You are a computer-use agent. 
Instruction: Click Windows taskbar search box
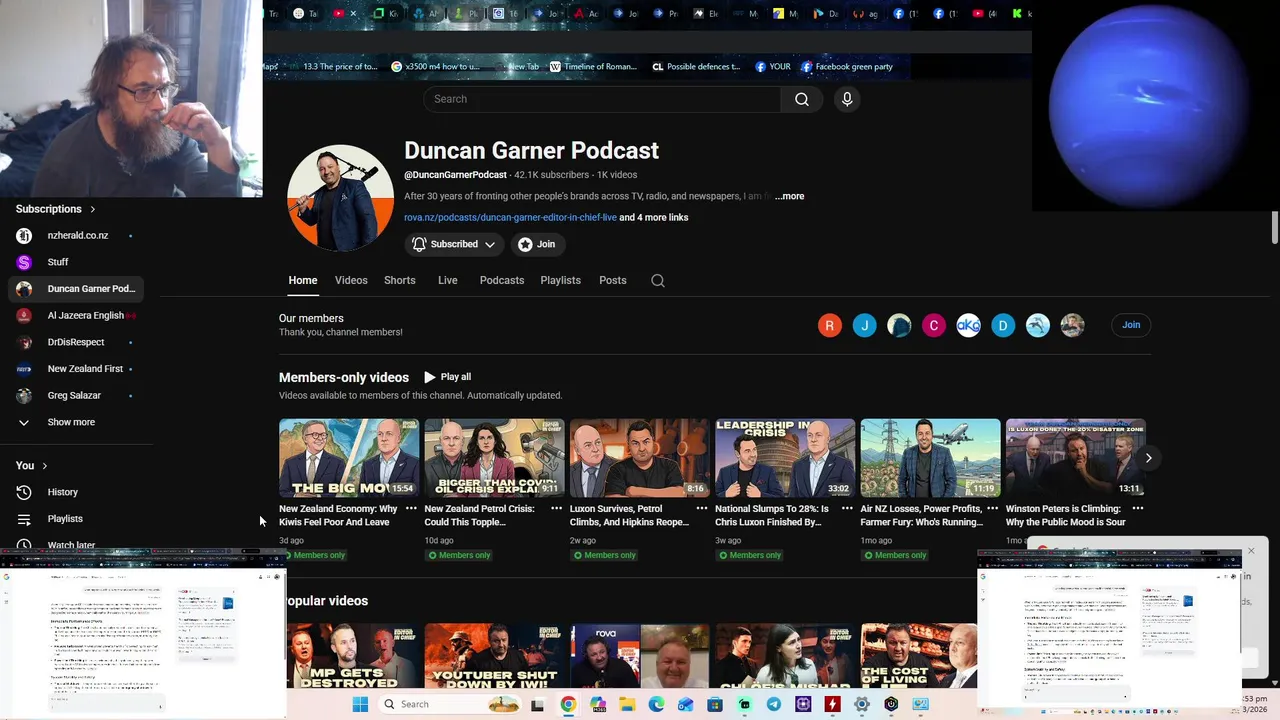[448, 704]
